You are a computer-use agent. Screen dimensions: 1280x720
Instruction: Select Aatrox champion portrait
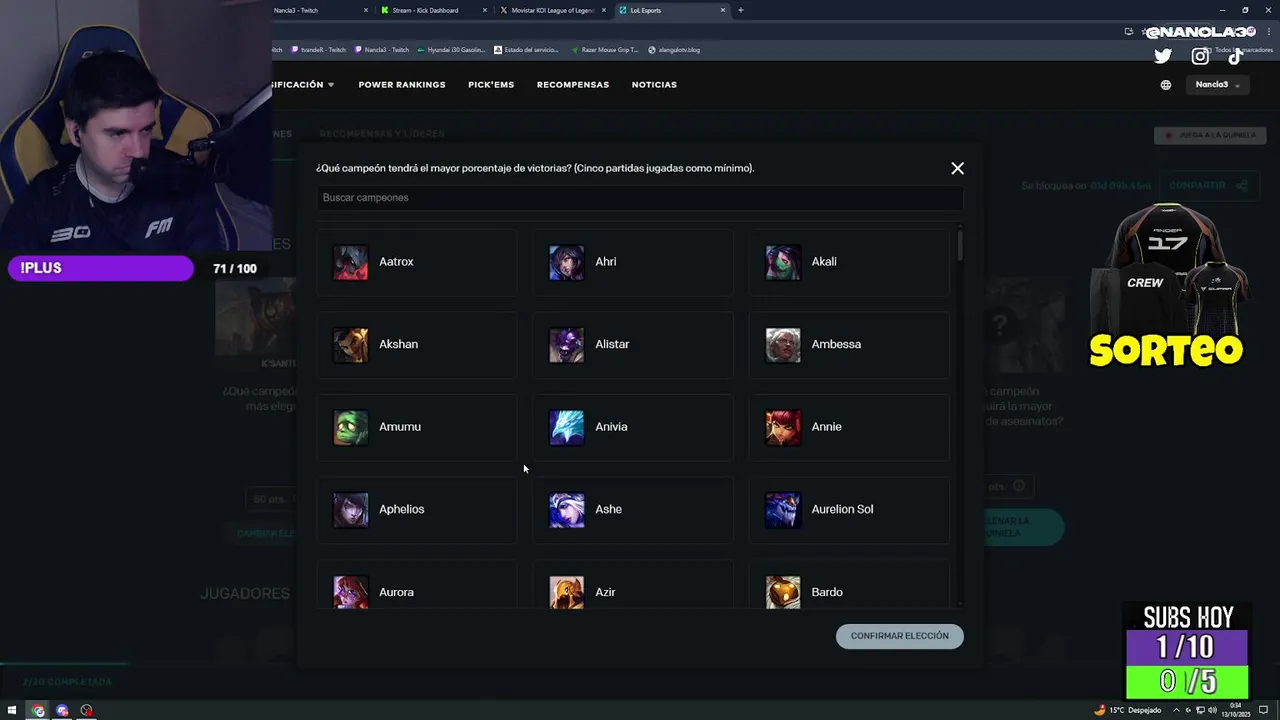pyautogui.click(x=350, y=262)
